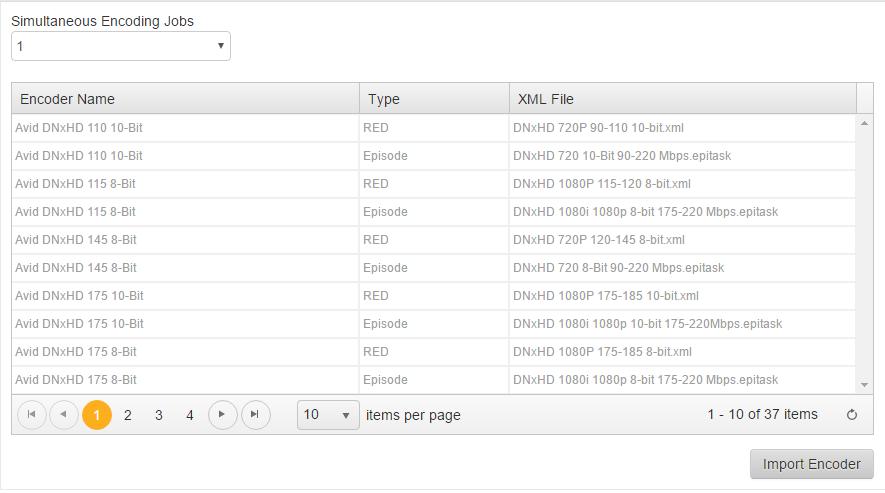Refresh the encoder list
The height and width of the screenshot is (493, 885).
point(852,415)
